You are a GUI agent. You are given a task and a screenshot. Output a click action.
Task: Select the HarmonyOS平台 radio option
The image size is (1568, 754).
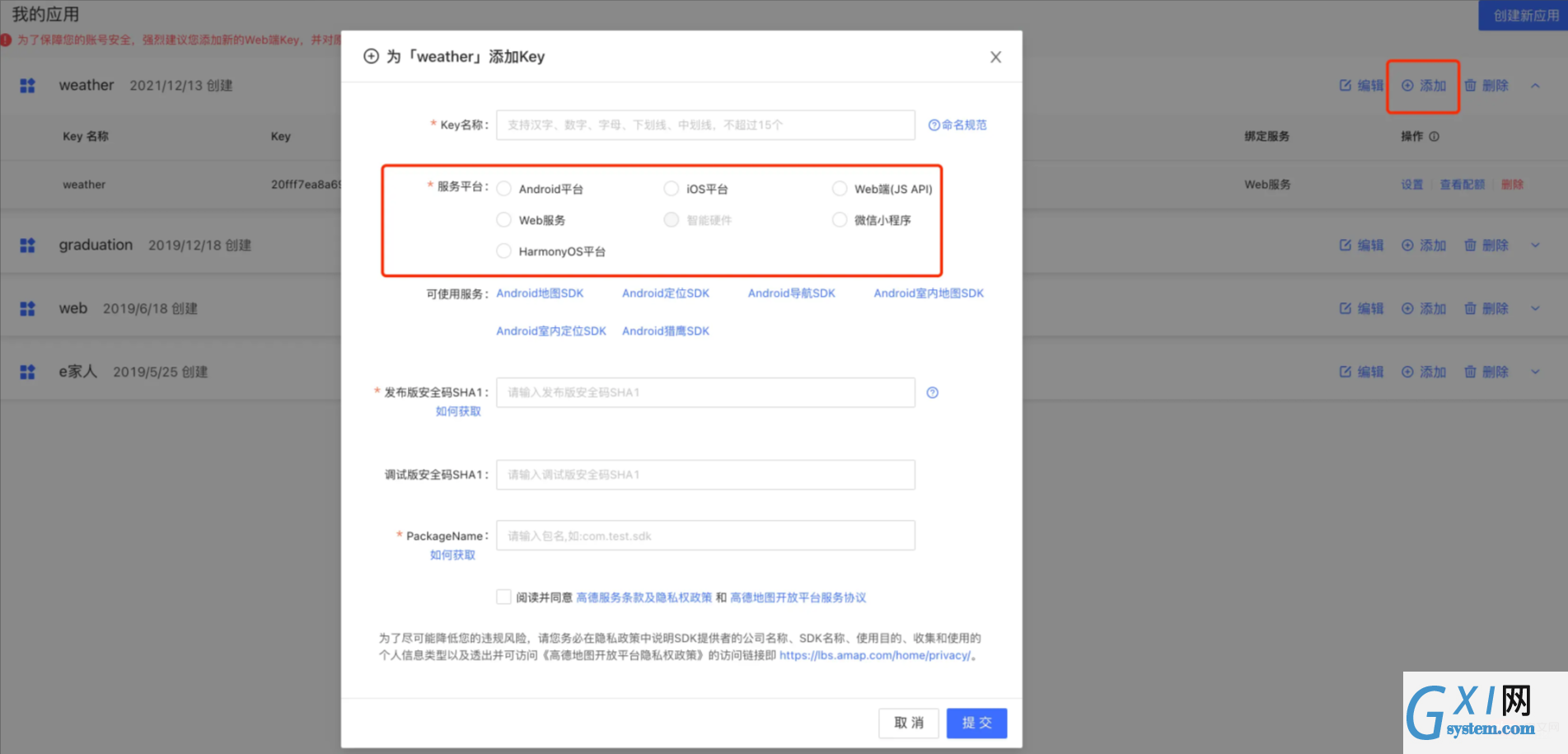504,251
